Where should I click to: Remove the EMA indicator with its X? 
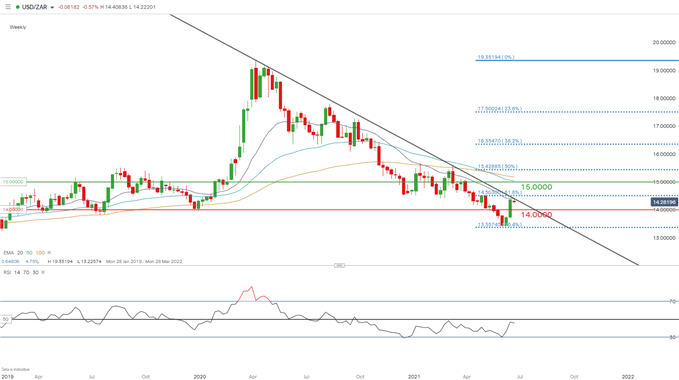[49, 253]
